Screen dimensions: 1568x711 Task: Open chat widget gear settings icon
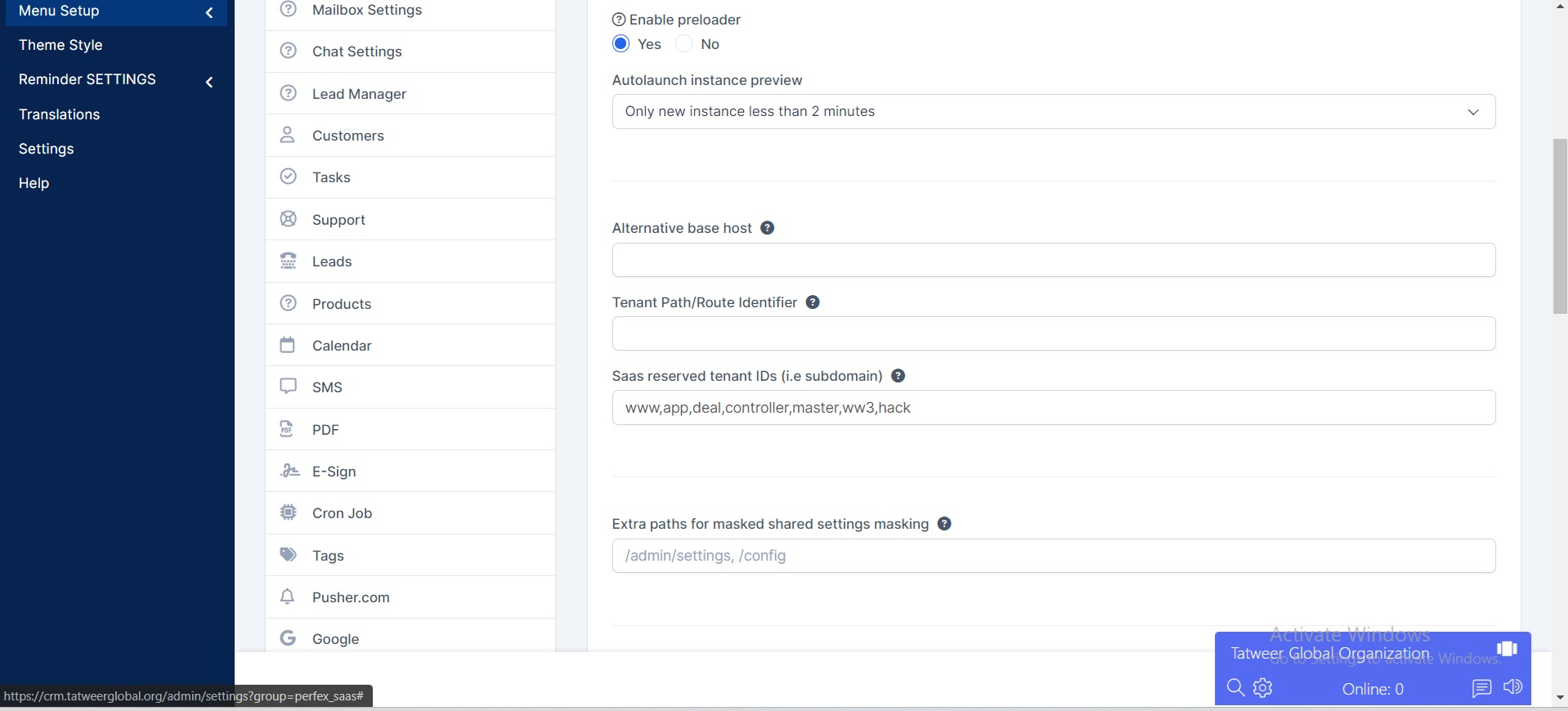pyautogui.click(x=1263, y=688)
